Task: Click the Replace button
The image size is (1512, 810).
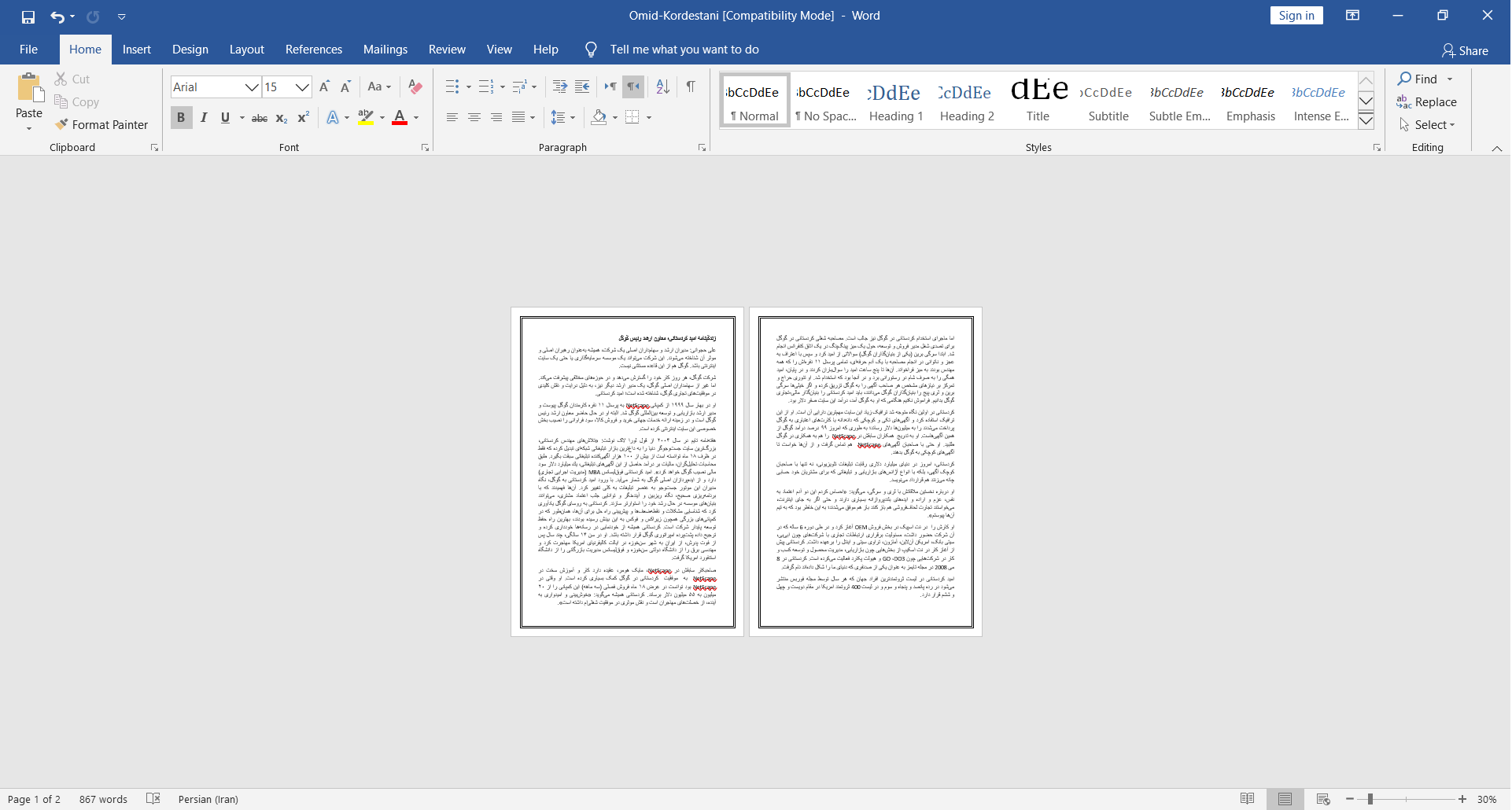Action: 1427,101
